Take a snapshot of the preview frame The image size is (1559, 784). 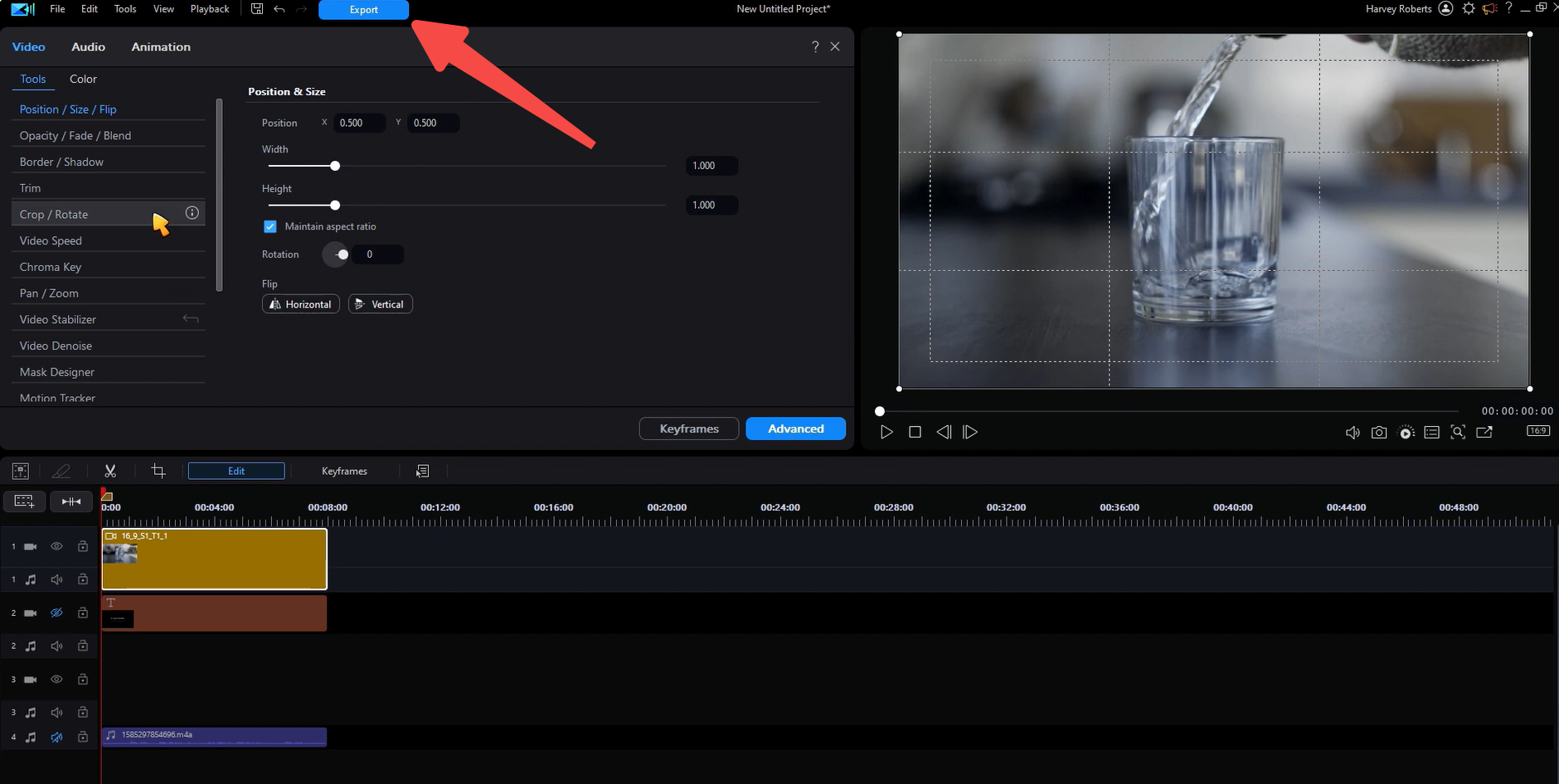[x=1378, y=431]
